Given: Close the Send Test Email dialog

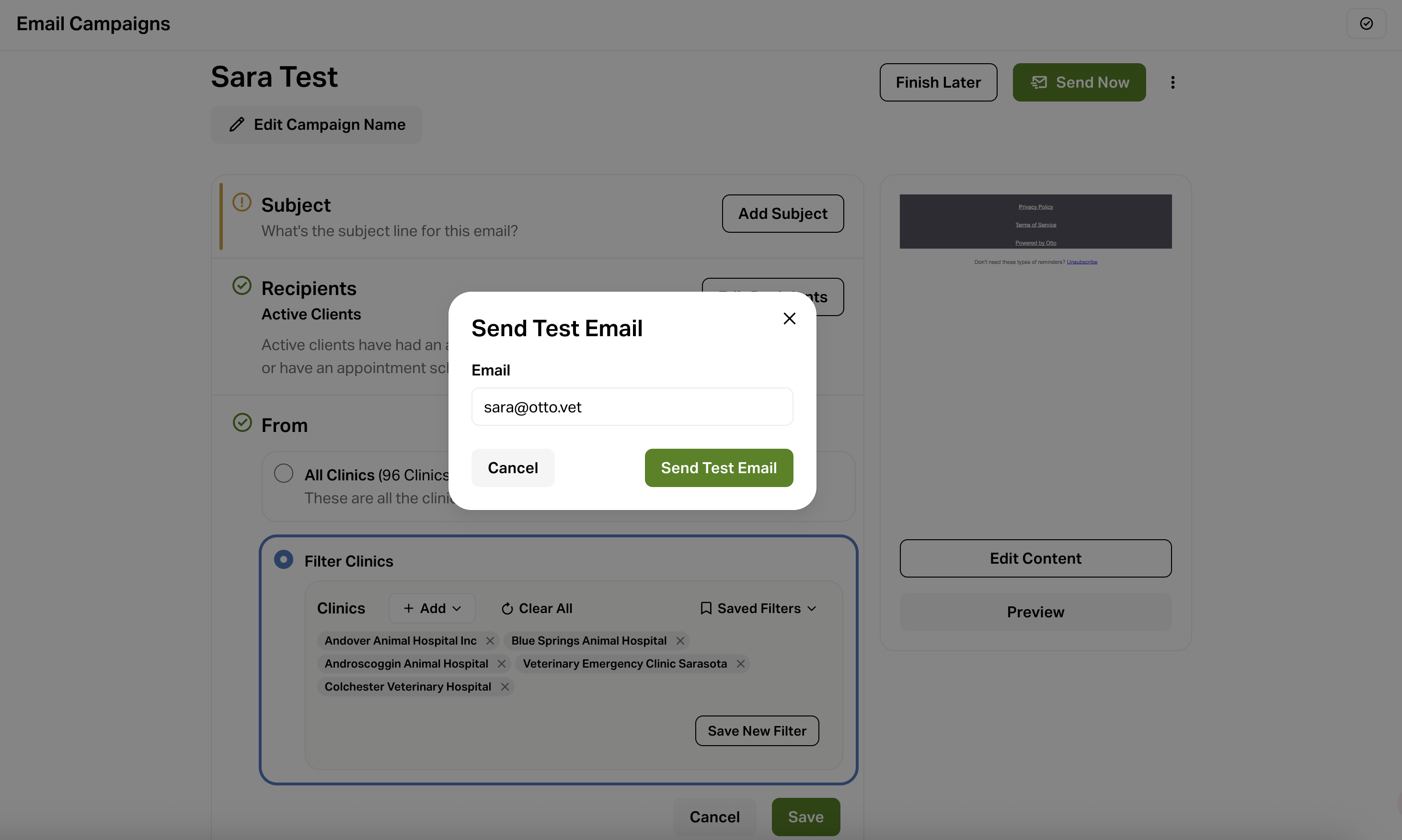Looking at the screenshot, I should 789,318.
